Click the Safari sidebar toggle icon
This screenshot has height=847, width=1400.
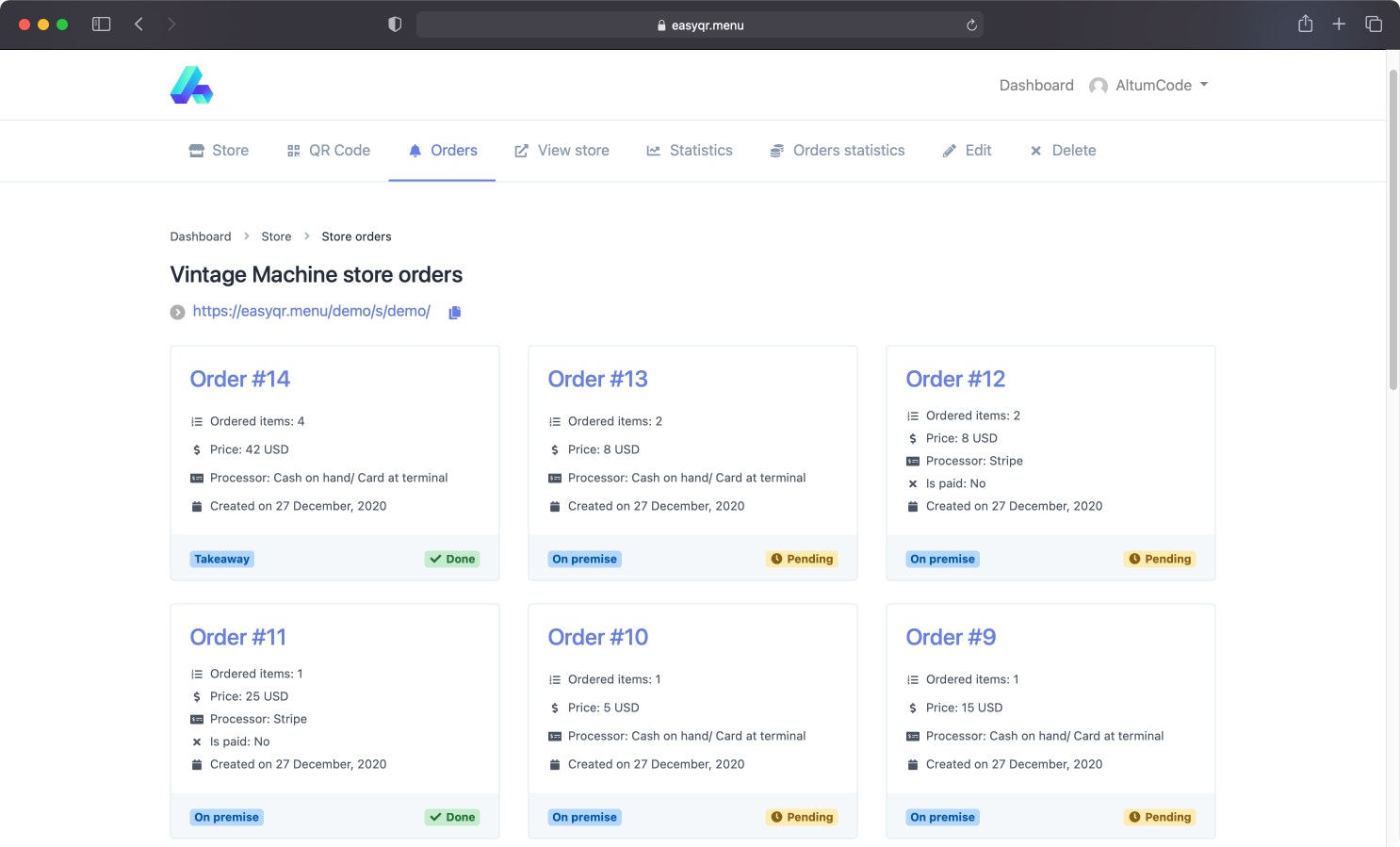101,24
